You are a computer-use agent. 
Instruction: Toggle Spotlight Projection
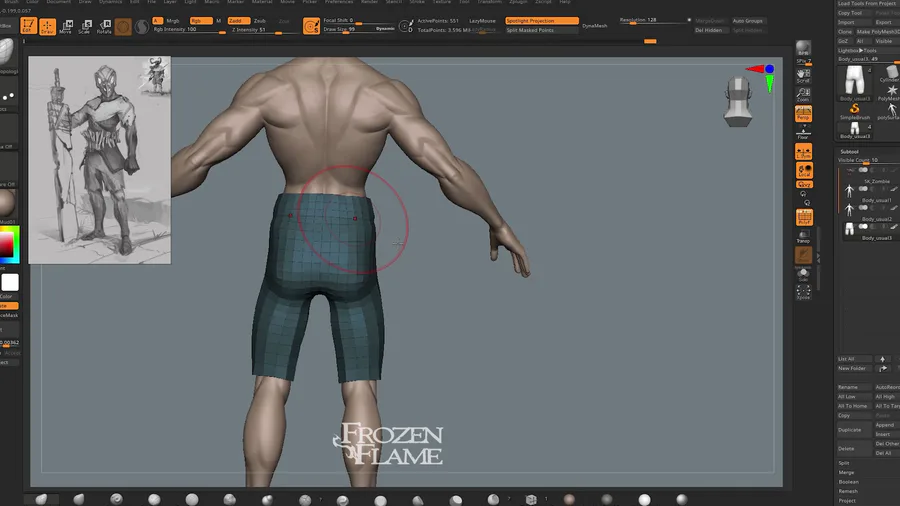tap(542, 21)
